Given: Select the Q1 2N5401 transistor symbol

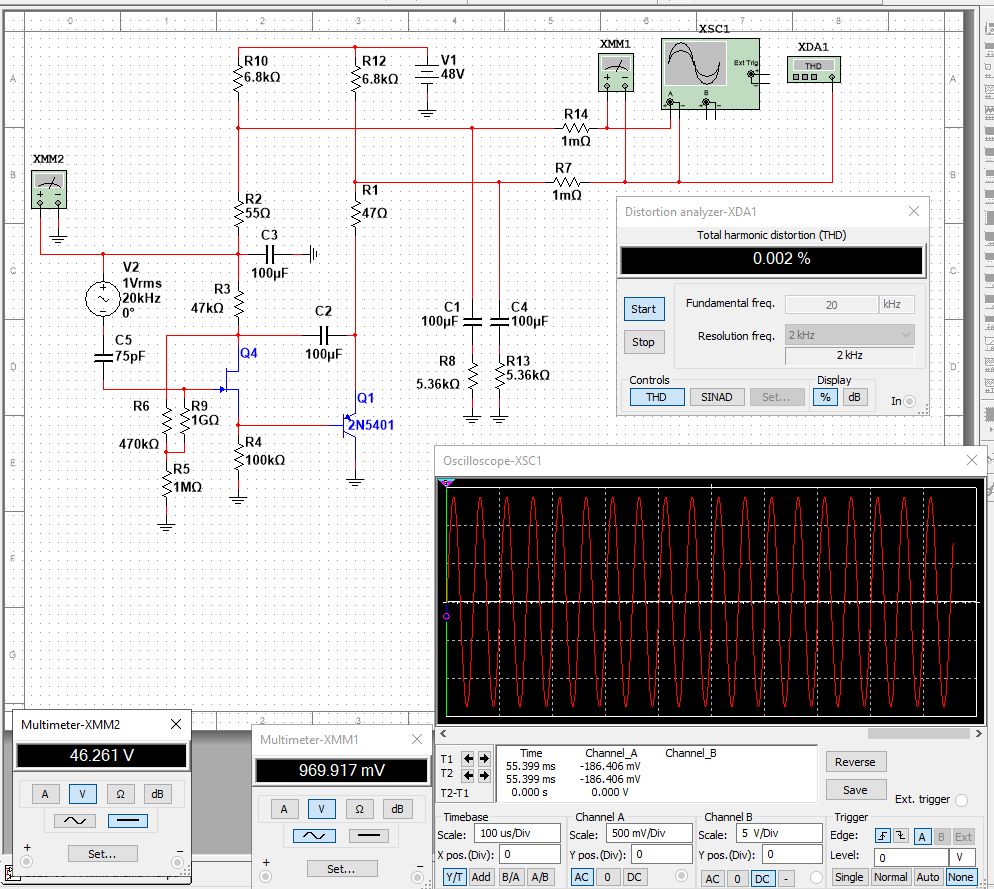Looking at the screenshot, I should [351, 427].
